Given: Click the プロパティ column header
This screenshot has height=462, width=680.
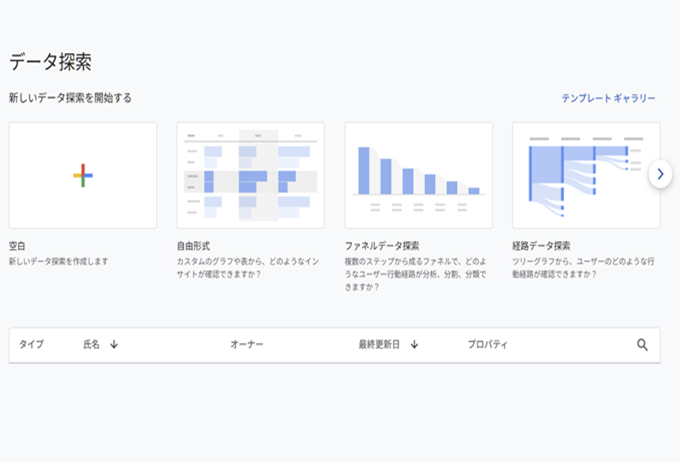Looking at the screenshot, I should coord(488,344).
